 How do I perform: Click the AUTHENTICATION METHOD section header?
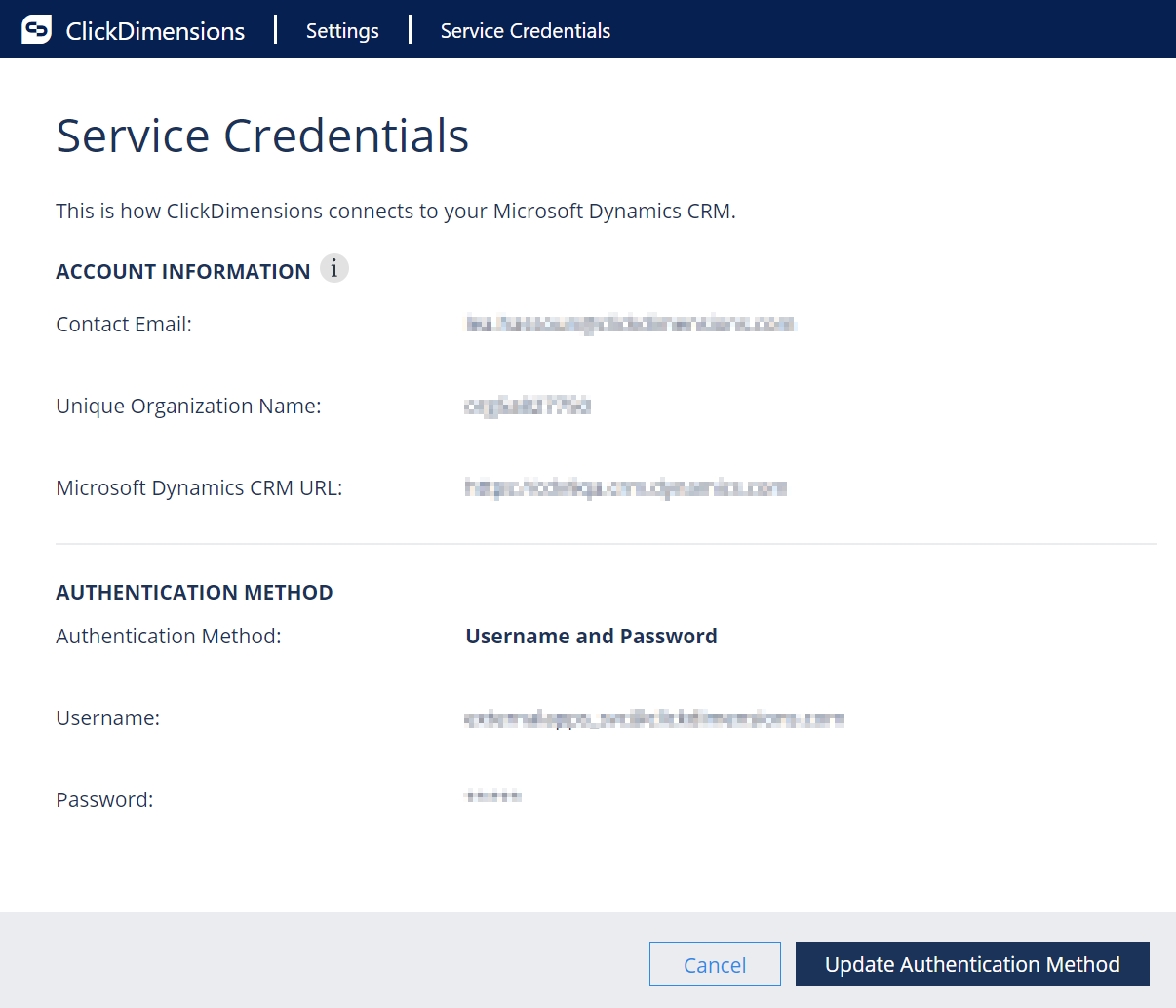point(194,592)
